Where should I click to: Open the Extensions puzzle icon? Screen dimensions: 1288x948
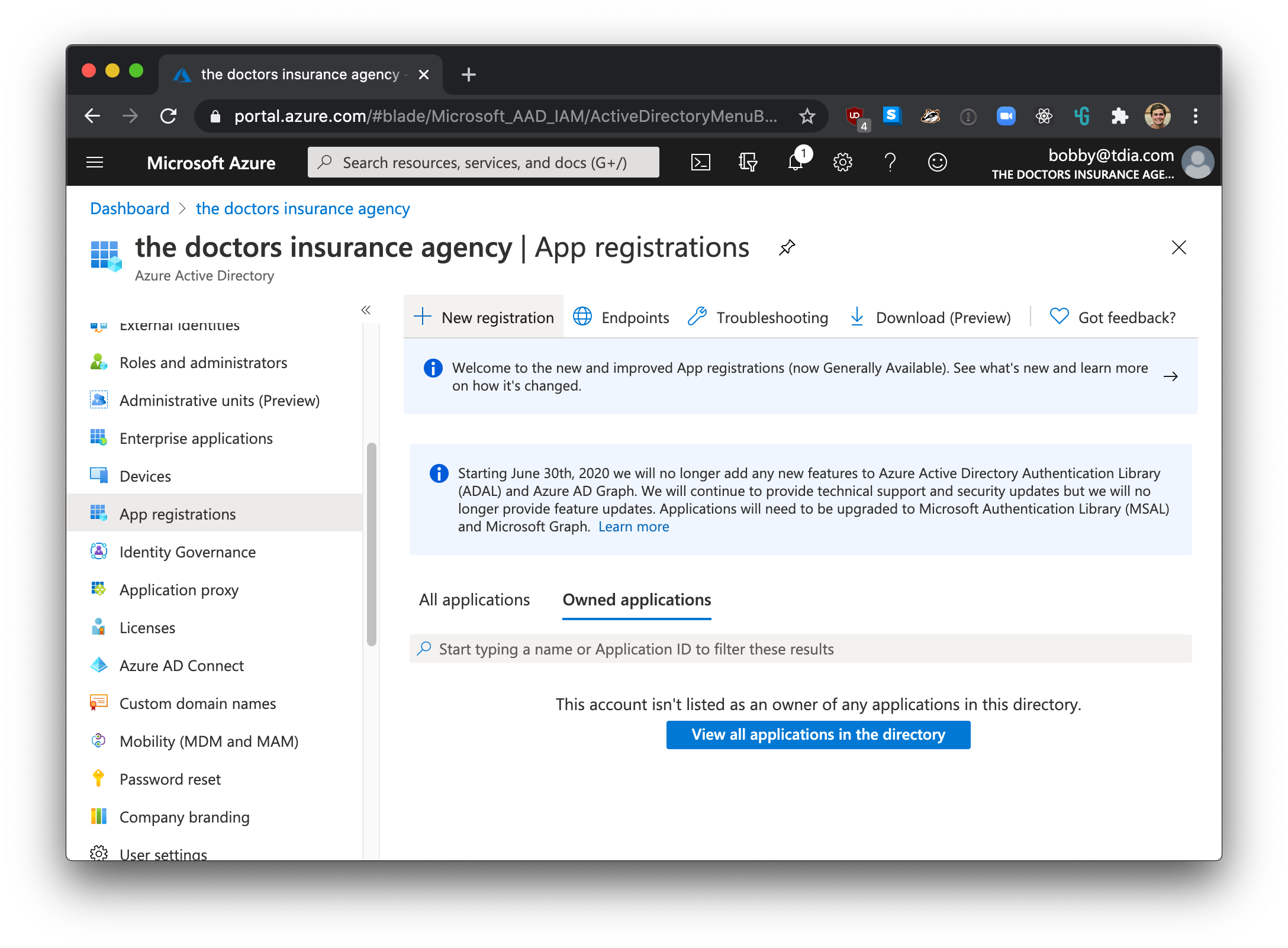click(1119, 116)
